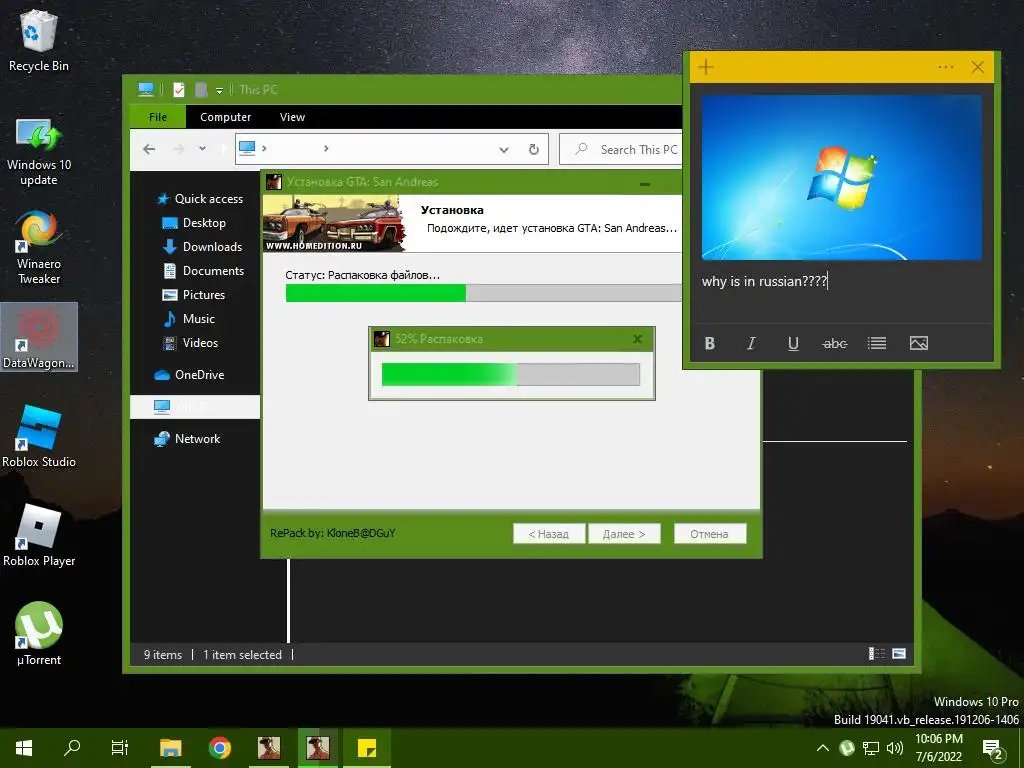Click the Далее > button in installer

pos(624,534)
